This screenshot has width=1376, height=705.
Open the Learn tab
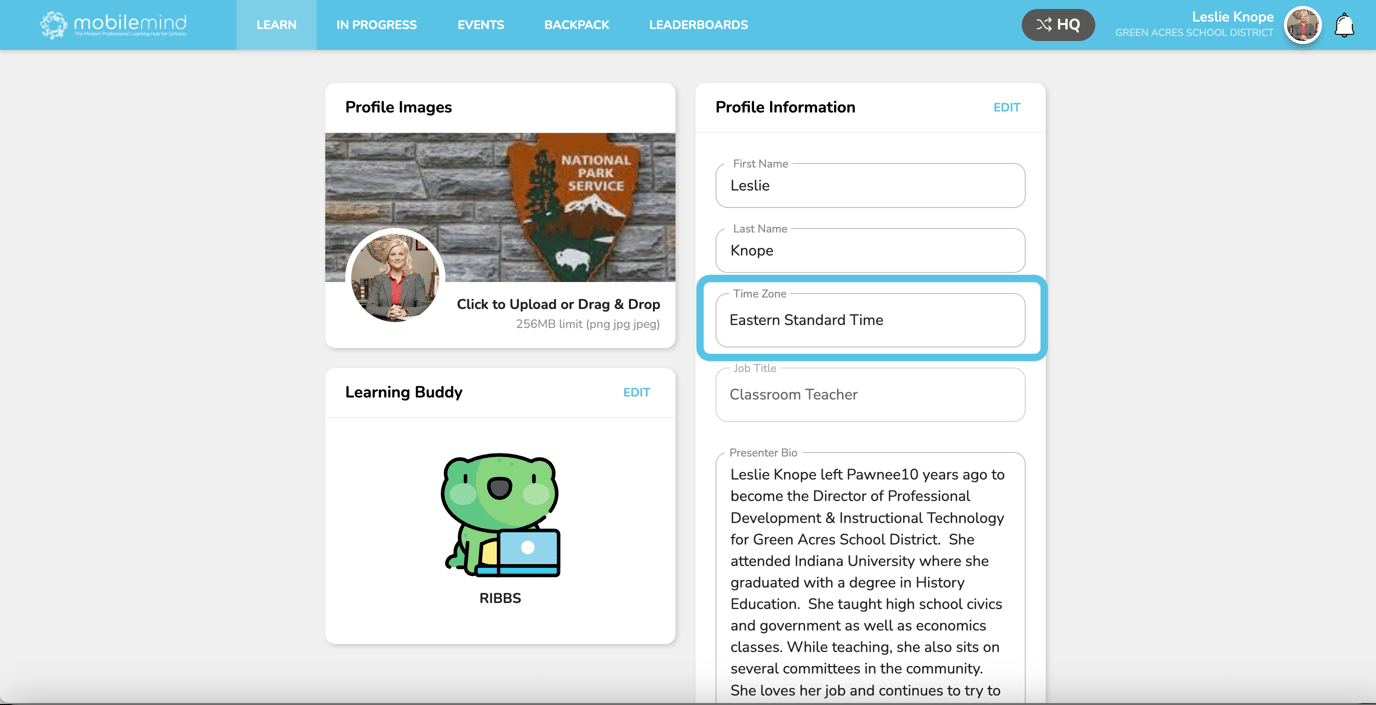pyautogui.click(x=276, y=25)
